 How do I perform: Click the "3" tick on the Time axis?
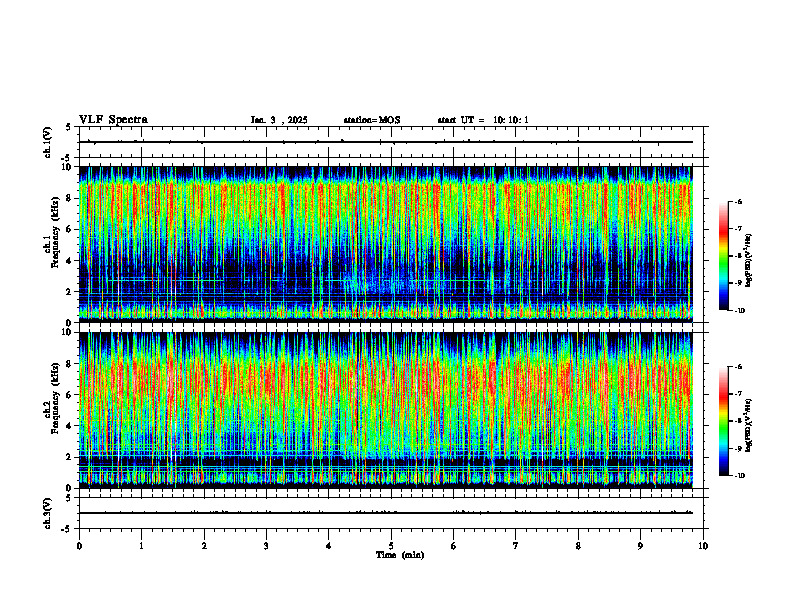[266, 546]
